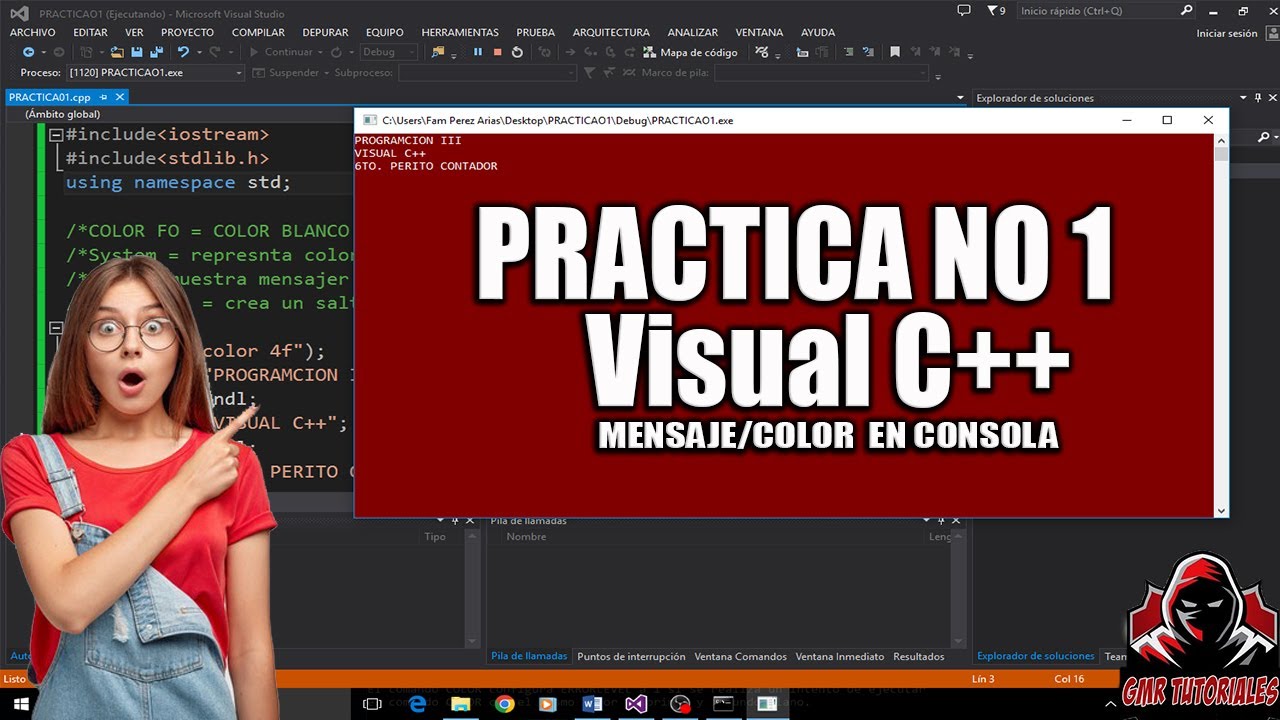Click the Redo arrow icon
The image size is (1280, 720).
(214, 52)
